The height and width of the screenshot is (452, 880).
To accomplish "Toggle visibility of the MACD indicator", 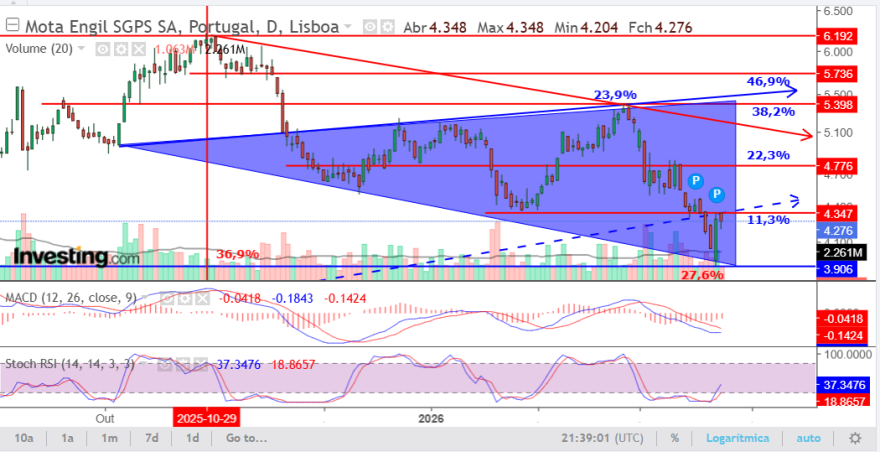I will click(x=167, y=298).
